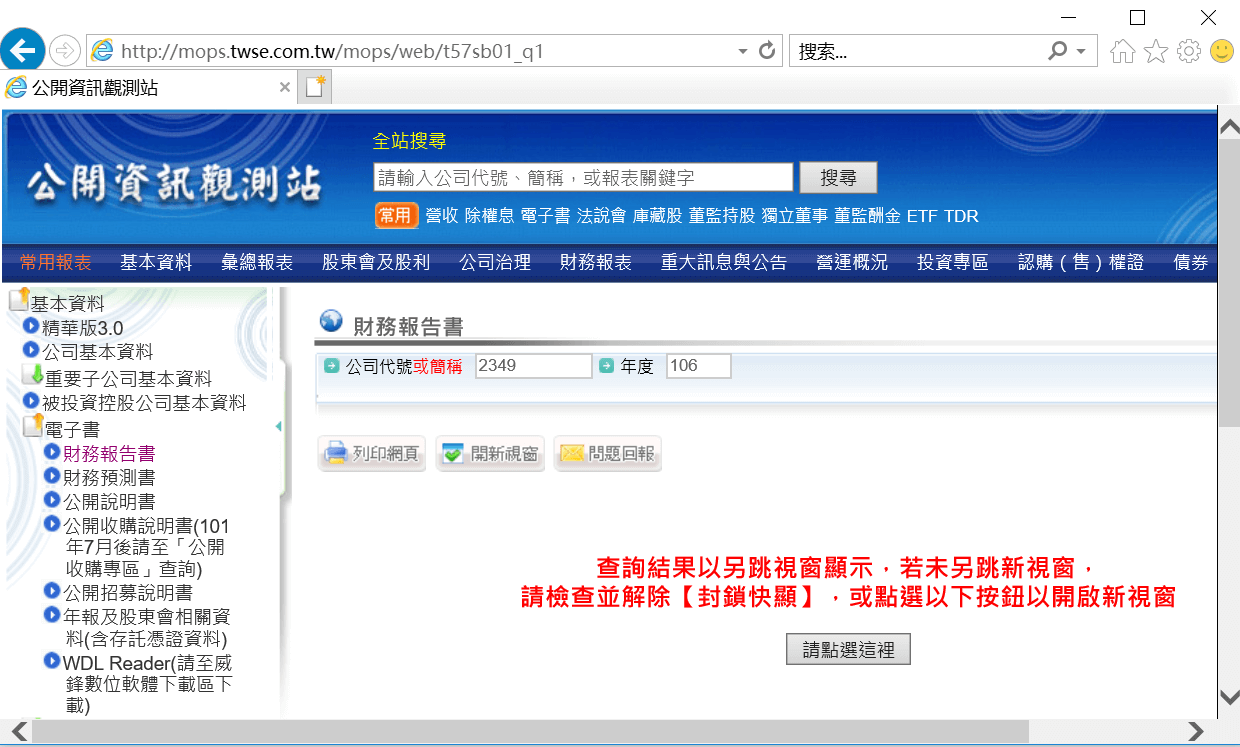Click the 庫藏股 quick link
1240x747 pixels.
point(657,216)
